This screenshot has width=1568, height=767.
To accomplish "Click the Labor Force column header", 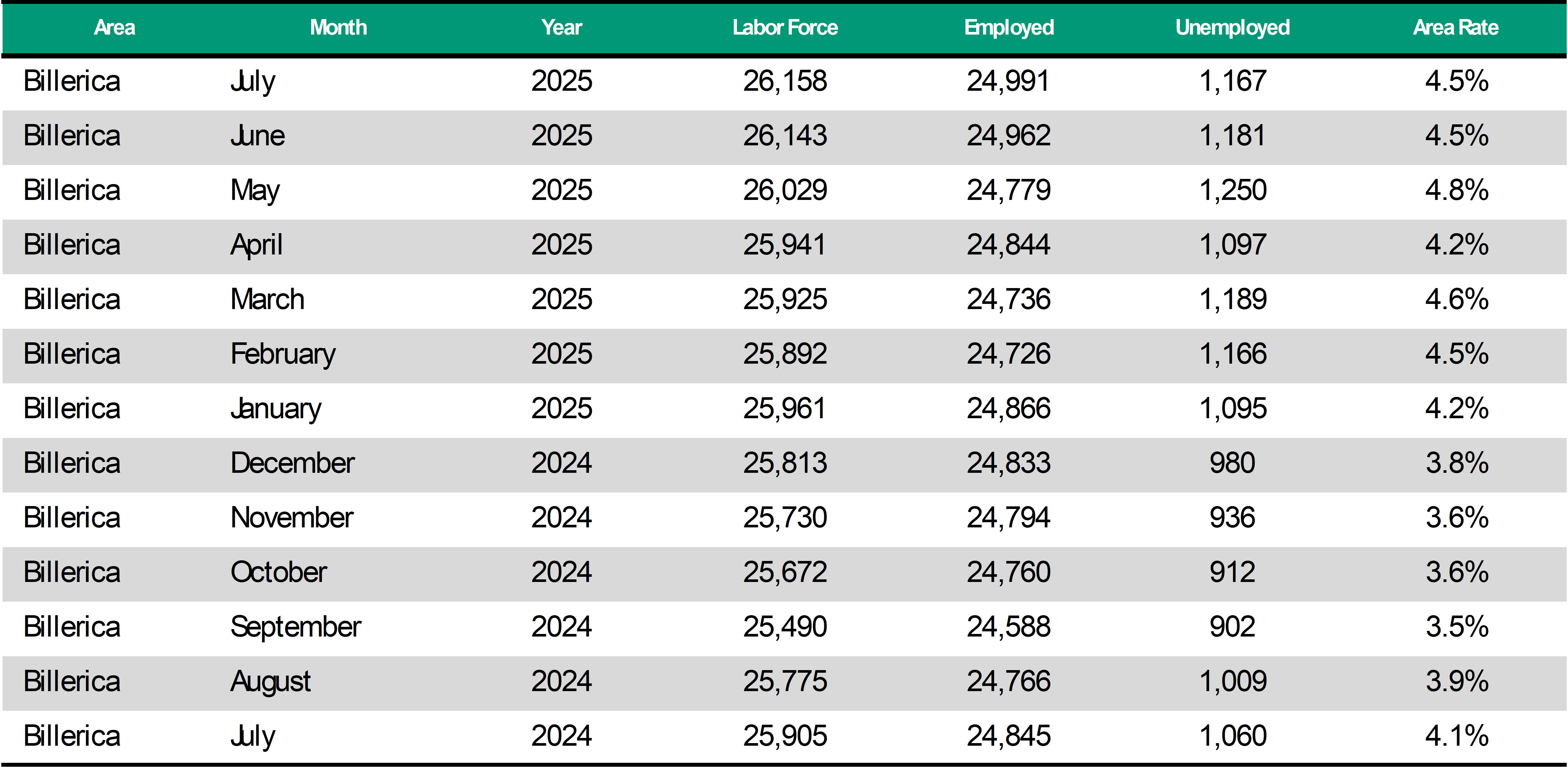I will 785,27.
